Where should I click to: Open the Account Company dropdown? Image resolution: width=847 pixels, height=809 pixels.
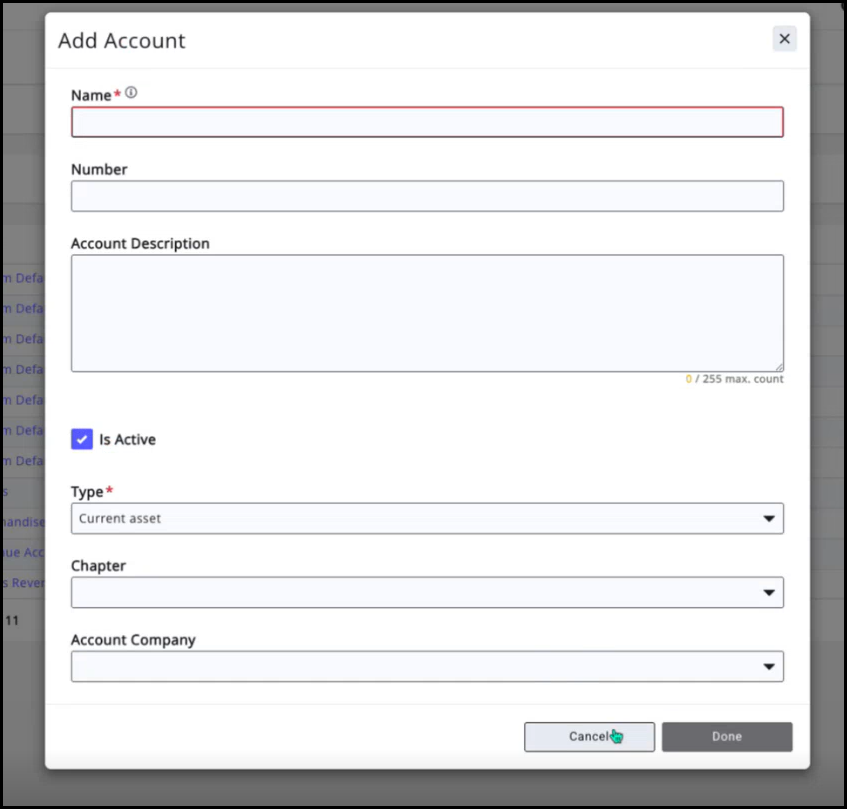(420, 666)
